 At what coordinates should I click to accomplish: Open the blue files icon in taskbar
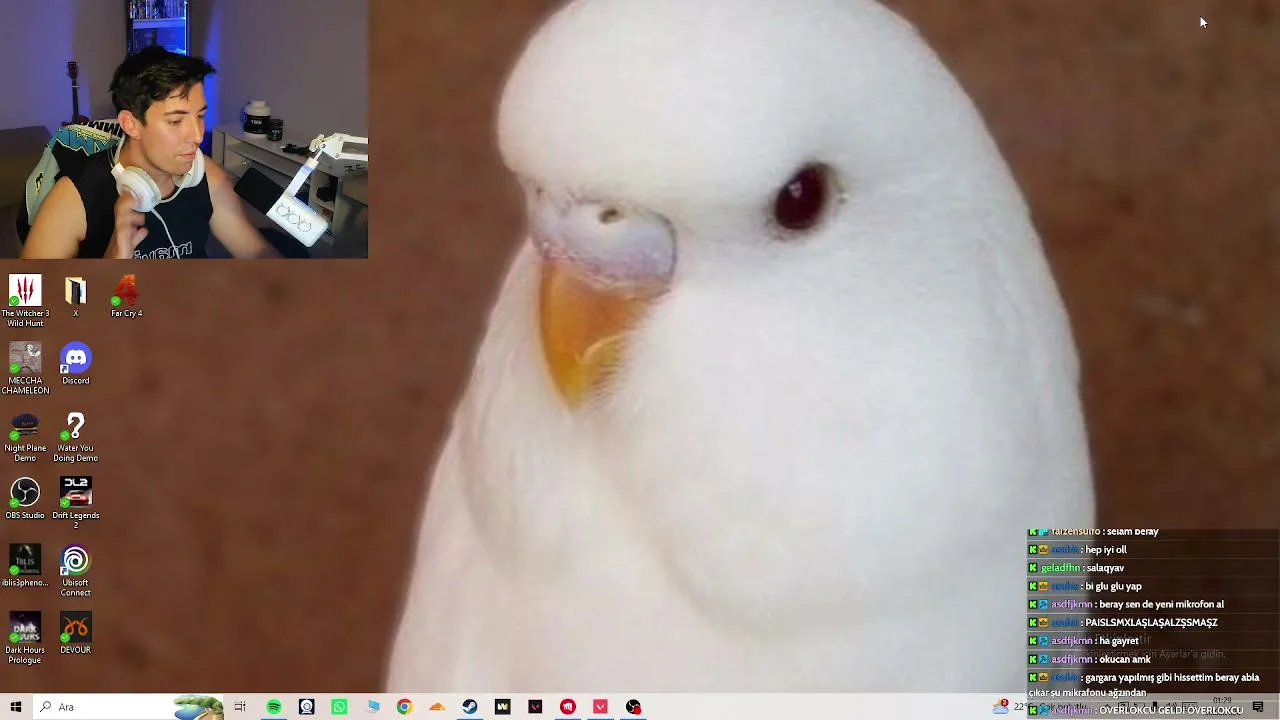pyautogui.click(x=372, y=707)
